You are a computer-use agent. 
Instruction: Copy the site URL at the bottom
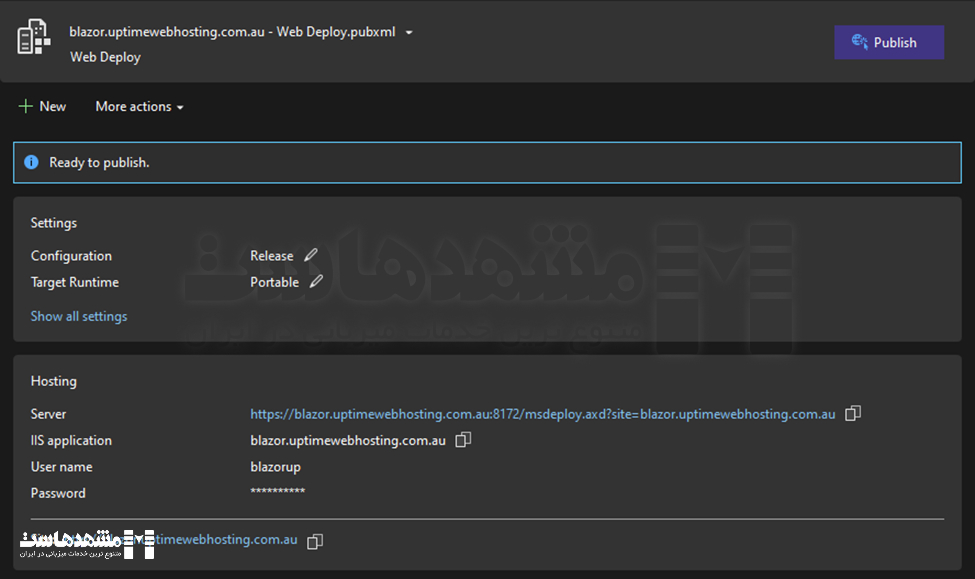[x=315, y=541]
